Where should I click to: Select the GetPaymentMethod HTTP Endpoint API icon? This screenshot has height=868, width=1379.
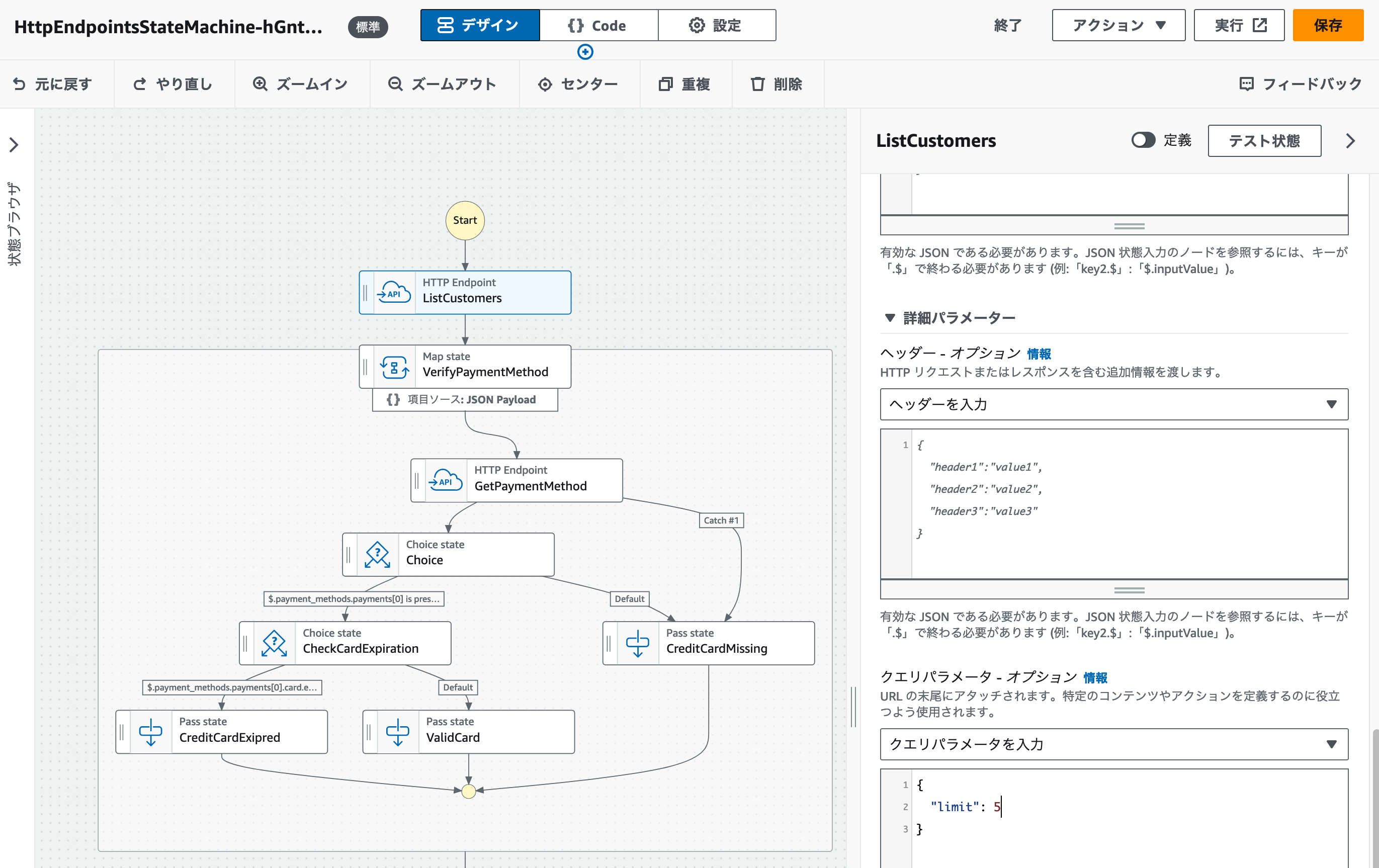click(446, 480)
